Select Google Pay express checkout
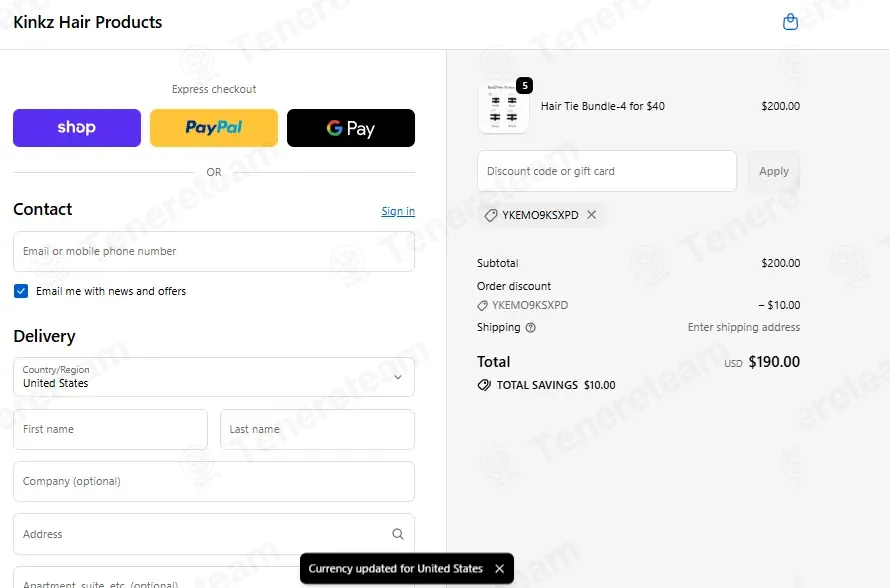This screenshot has height=588, width=890. coord(351,128)
